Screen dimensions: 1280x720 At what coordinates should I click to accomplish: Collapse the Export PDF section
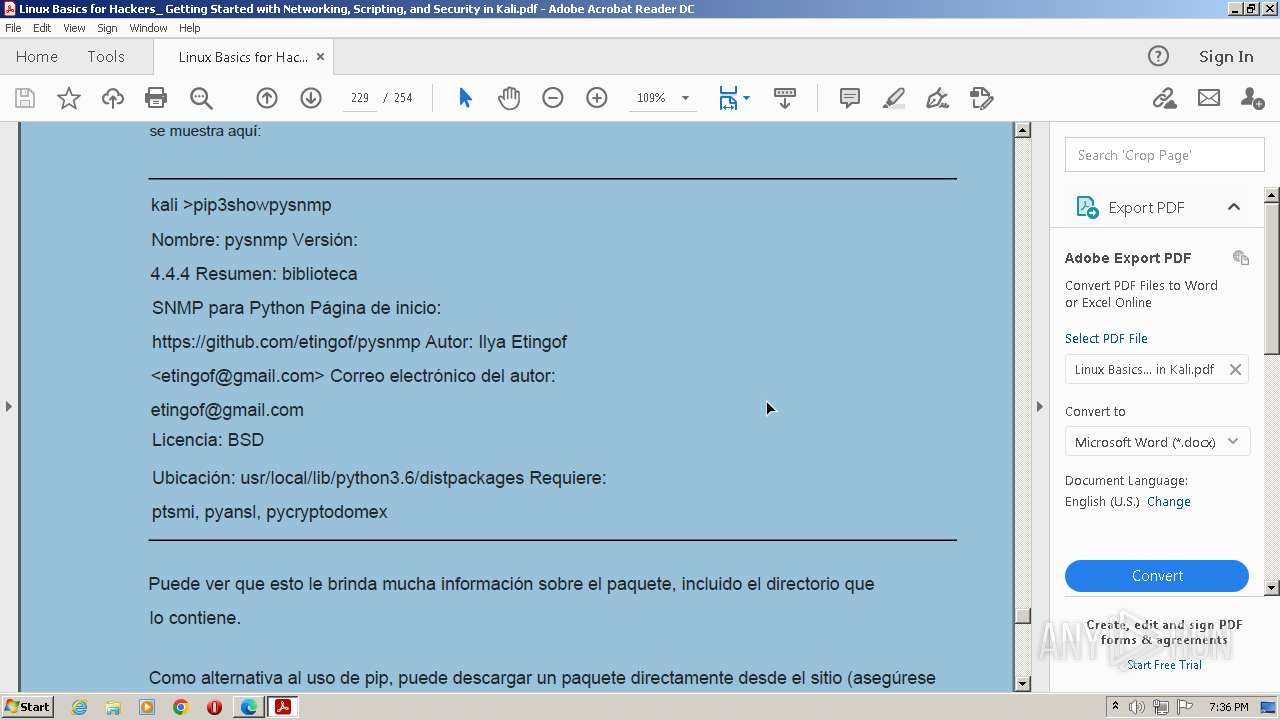[x=1234, y=207]
